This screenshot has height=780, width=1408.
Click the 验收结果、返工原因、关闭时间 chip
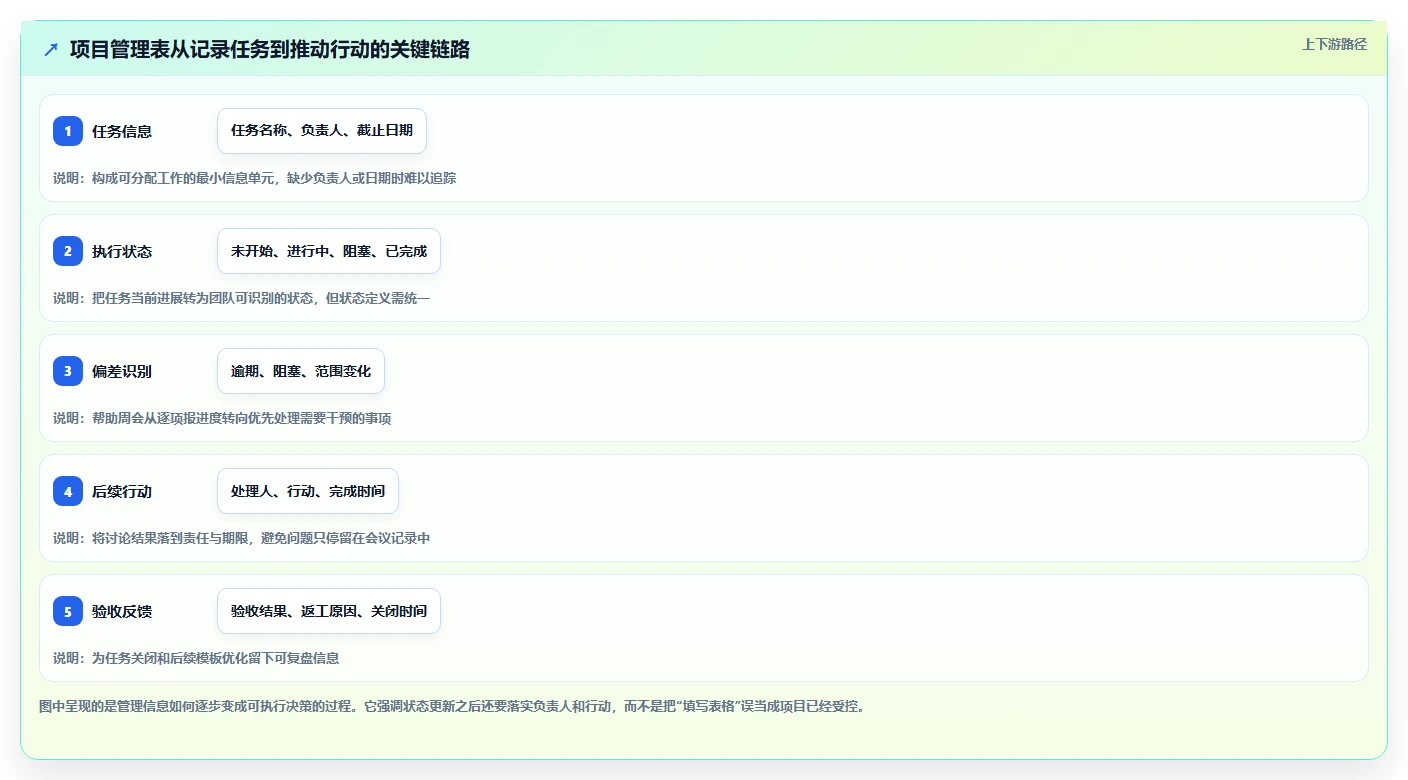tap(329, 611)
